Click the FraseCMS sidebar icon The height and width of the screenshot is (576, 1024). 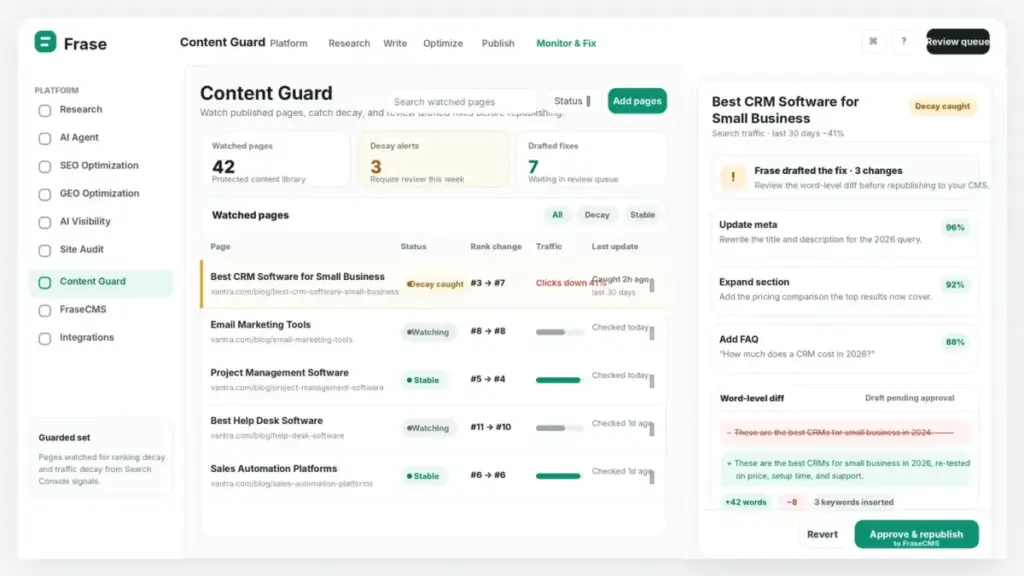(44, 311)
